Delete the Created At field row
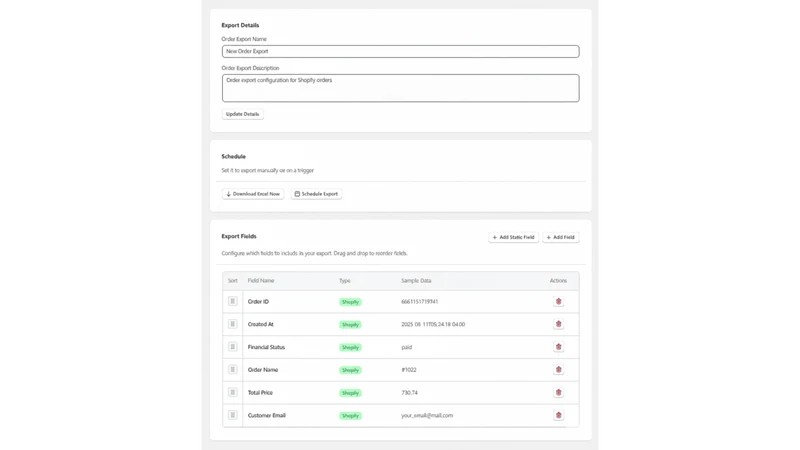 click(558, 324)
